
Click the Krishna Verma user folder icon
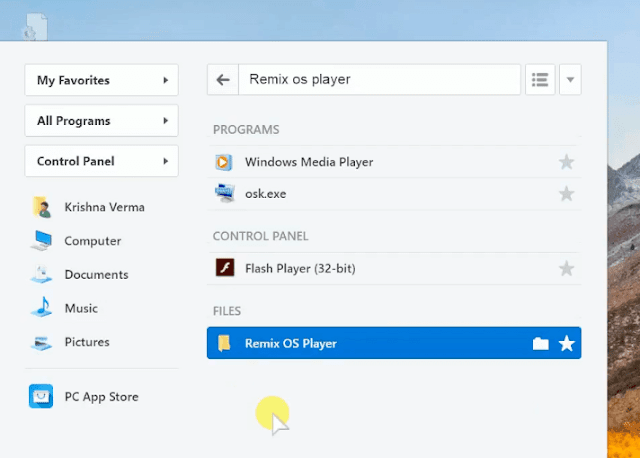(42, 207)
